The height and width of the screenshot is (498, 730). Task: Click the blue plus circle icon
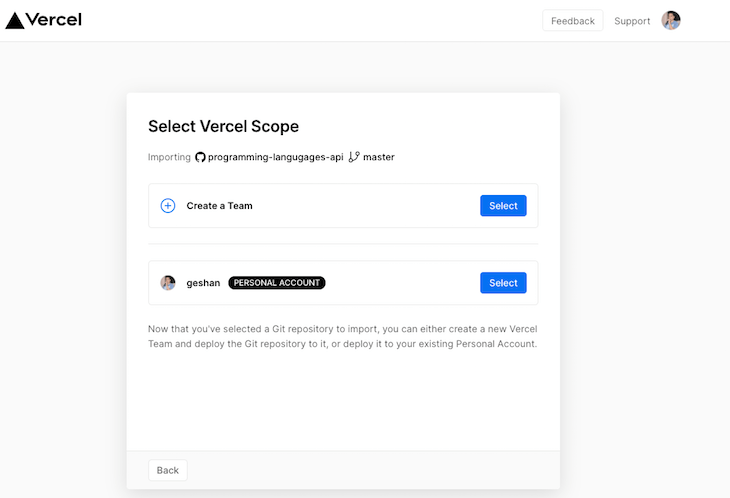(168, 206)
